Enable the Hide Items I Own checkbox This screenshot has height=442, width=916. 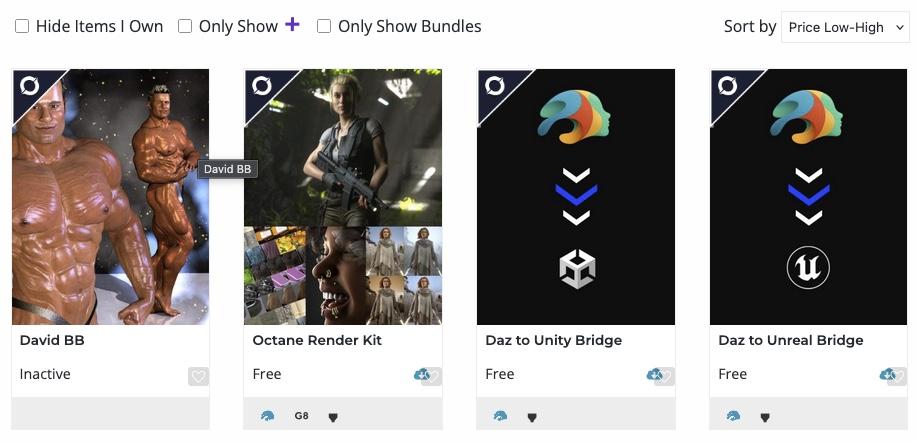tap(22, 26)
